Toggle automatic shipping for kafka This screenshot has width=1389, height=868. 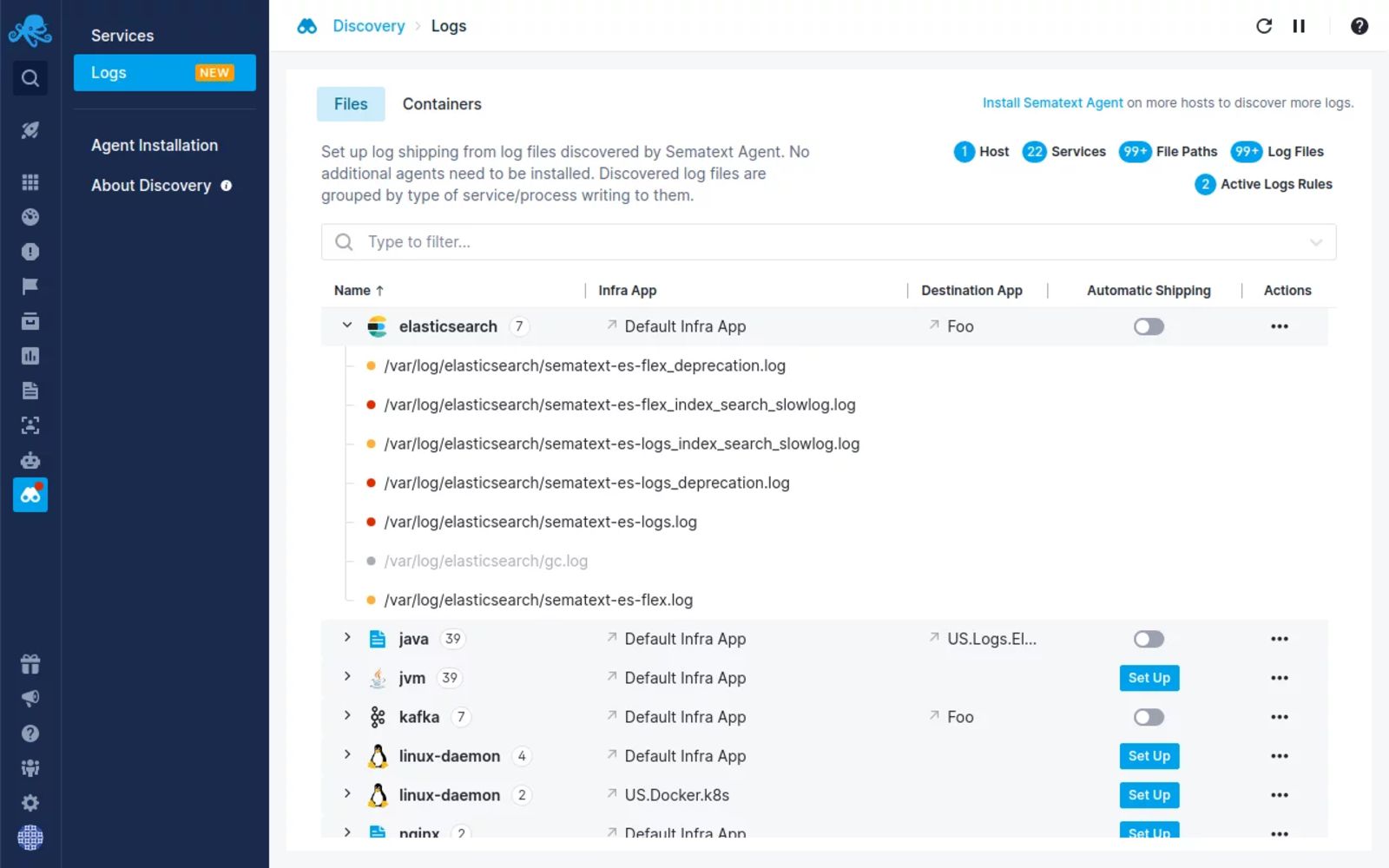[1149, 717]
